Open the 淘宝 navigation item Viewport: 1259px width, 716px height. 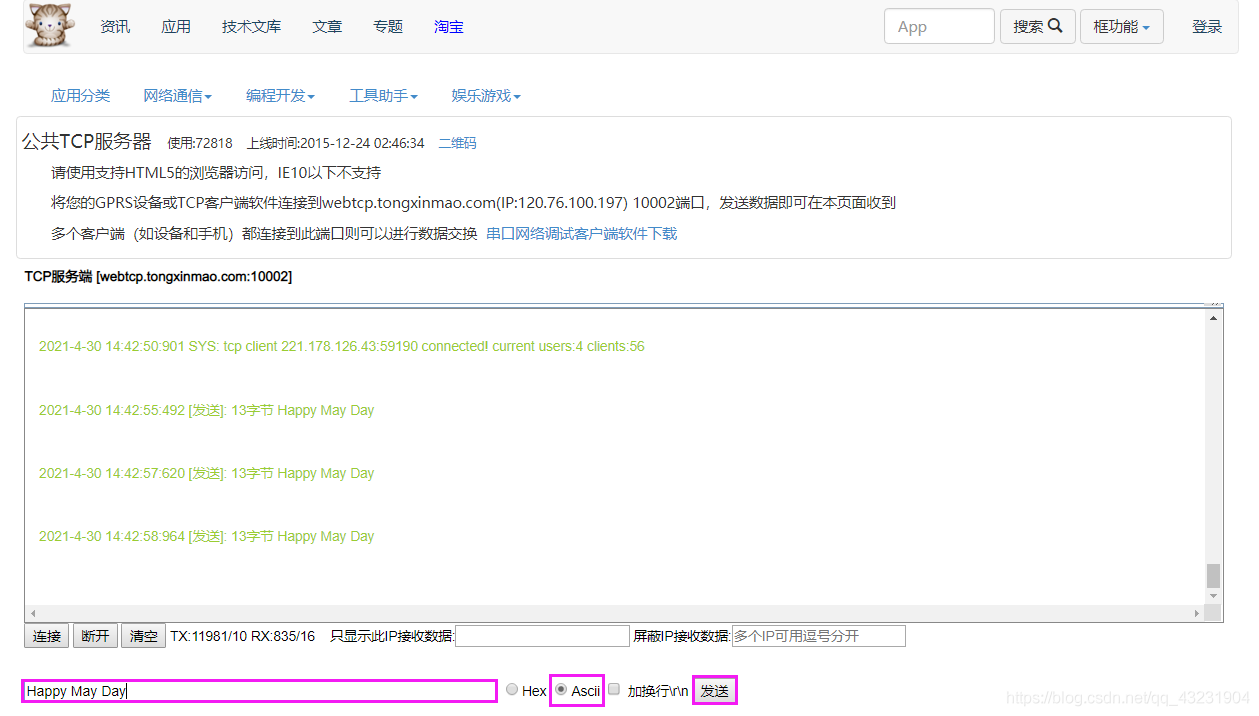click(449, 27)
